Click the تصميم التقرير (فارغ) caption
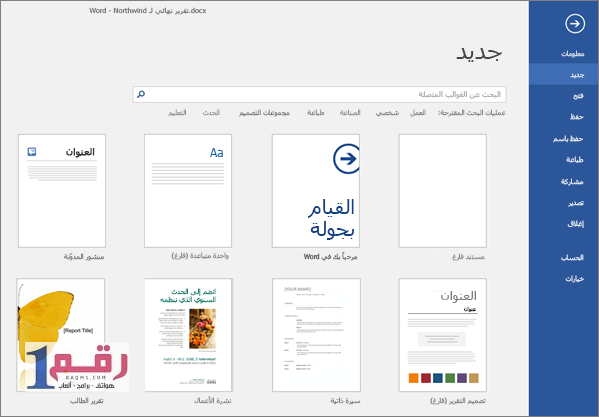Viewport: 599px width, 417px height. [x=458, y=401]
